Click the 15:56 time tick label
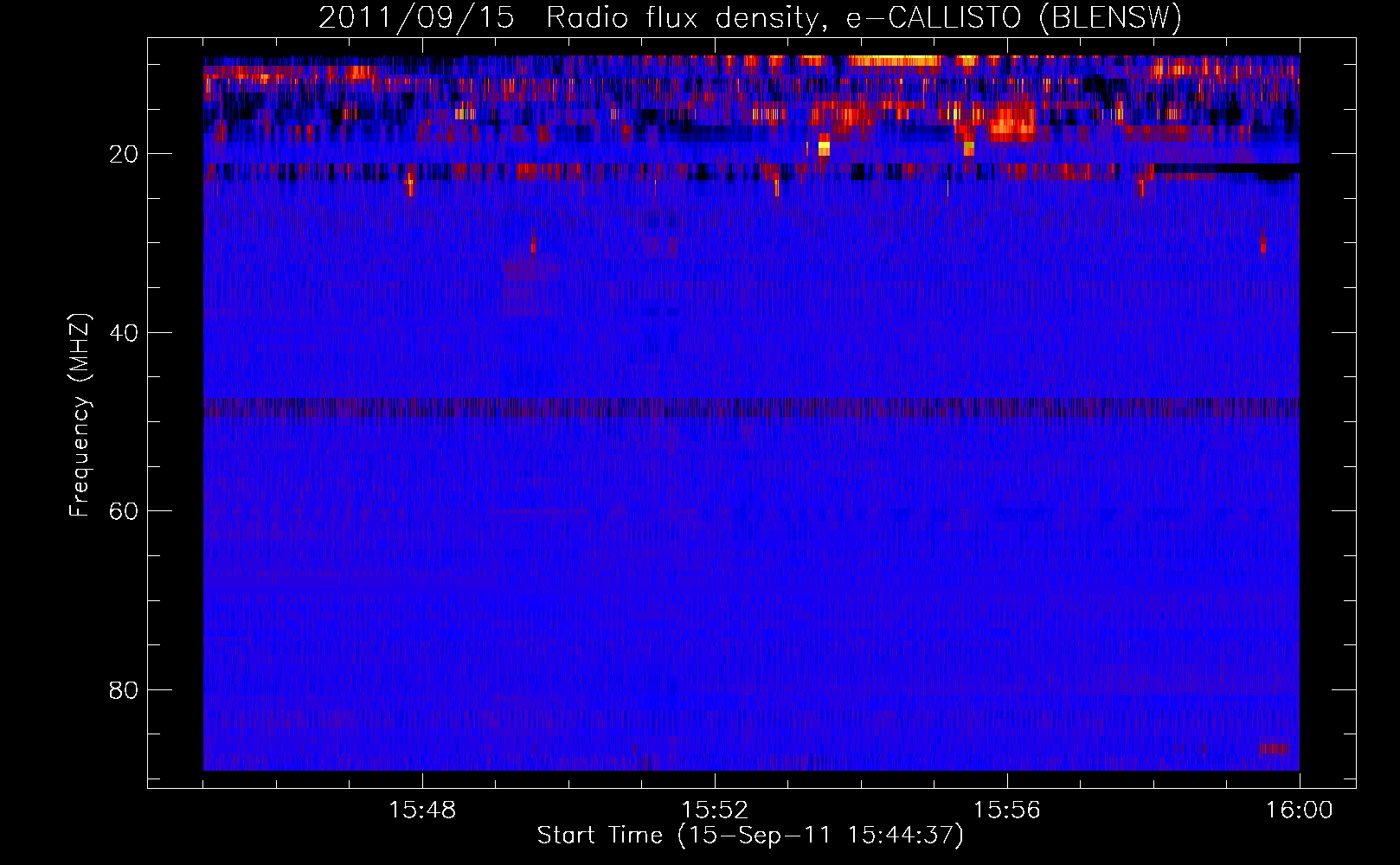1400x865 pixels. pos(1007,811)
